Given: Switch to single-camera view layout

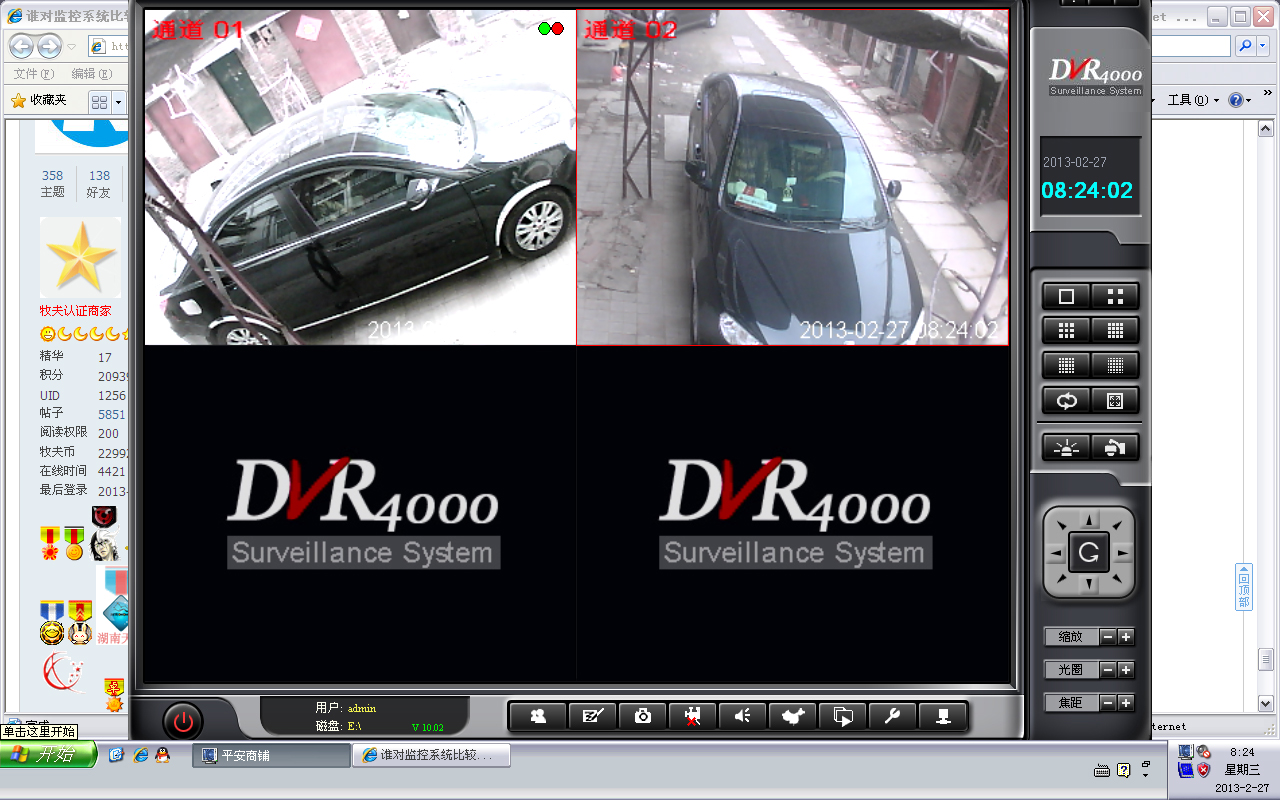Looking at the screenshot, I should click(x=1066, y=297).
